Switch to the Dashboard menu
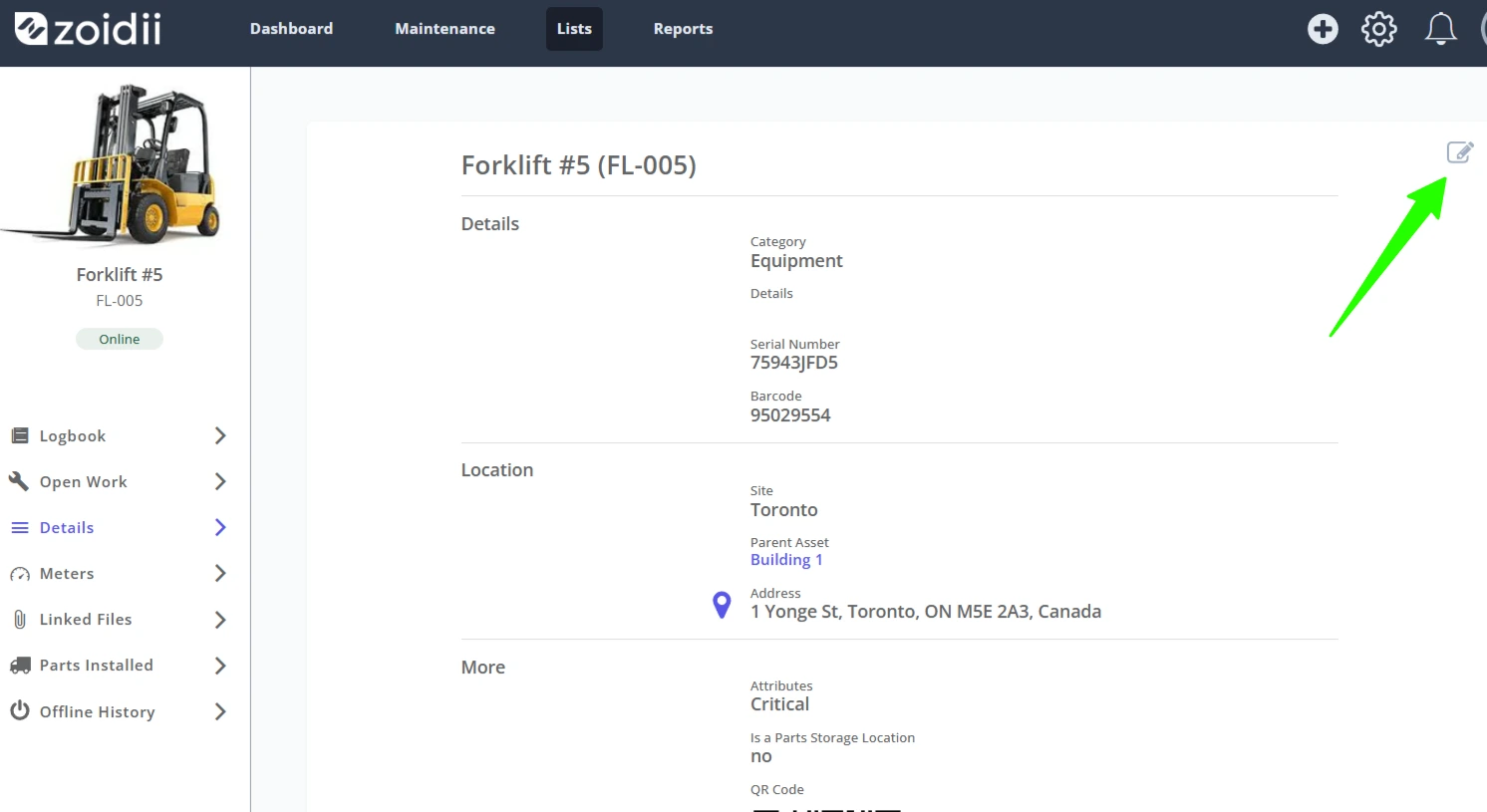1487x812 pixels. 291,29
